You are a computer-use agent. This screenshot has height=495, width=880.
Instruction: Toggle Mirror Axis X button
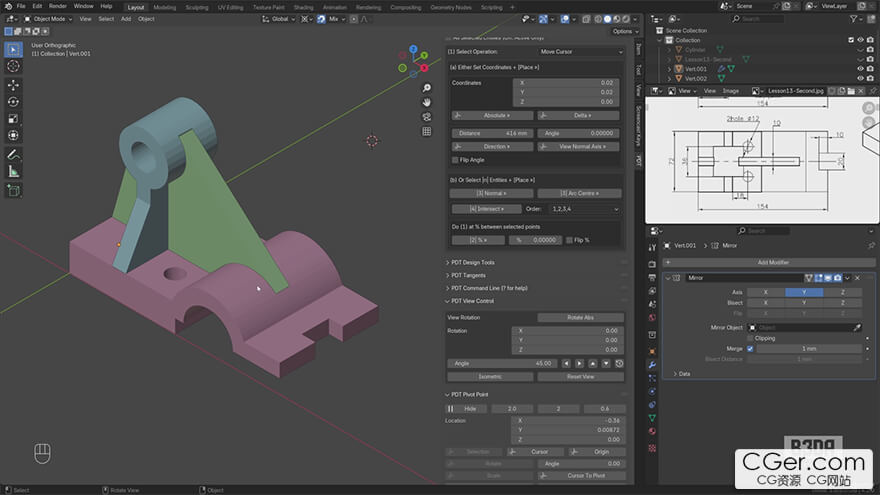[766, 292]
